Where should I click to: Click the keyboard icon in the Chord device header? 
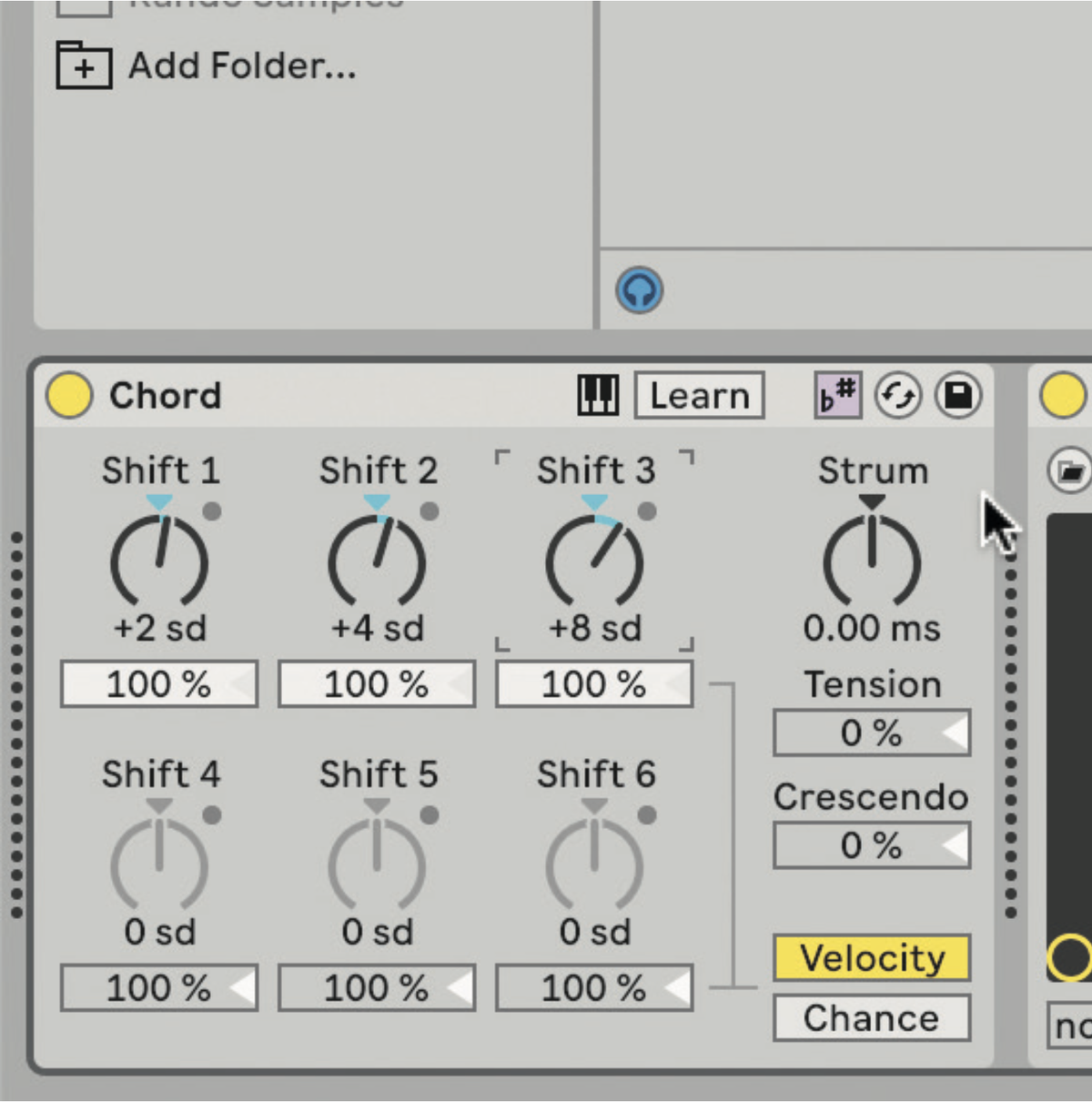598,395
